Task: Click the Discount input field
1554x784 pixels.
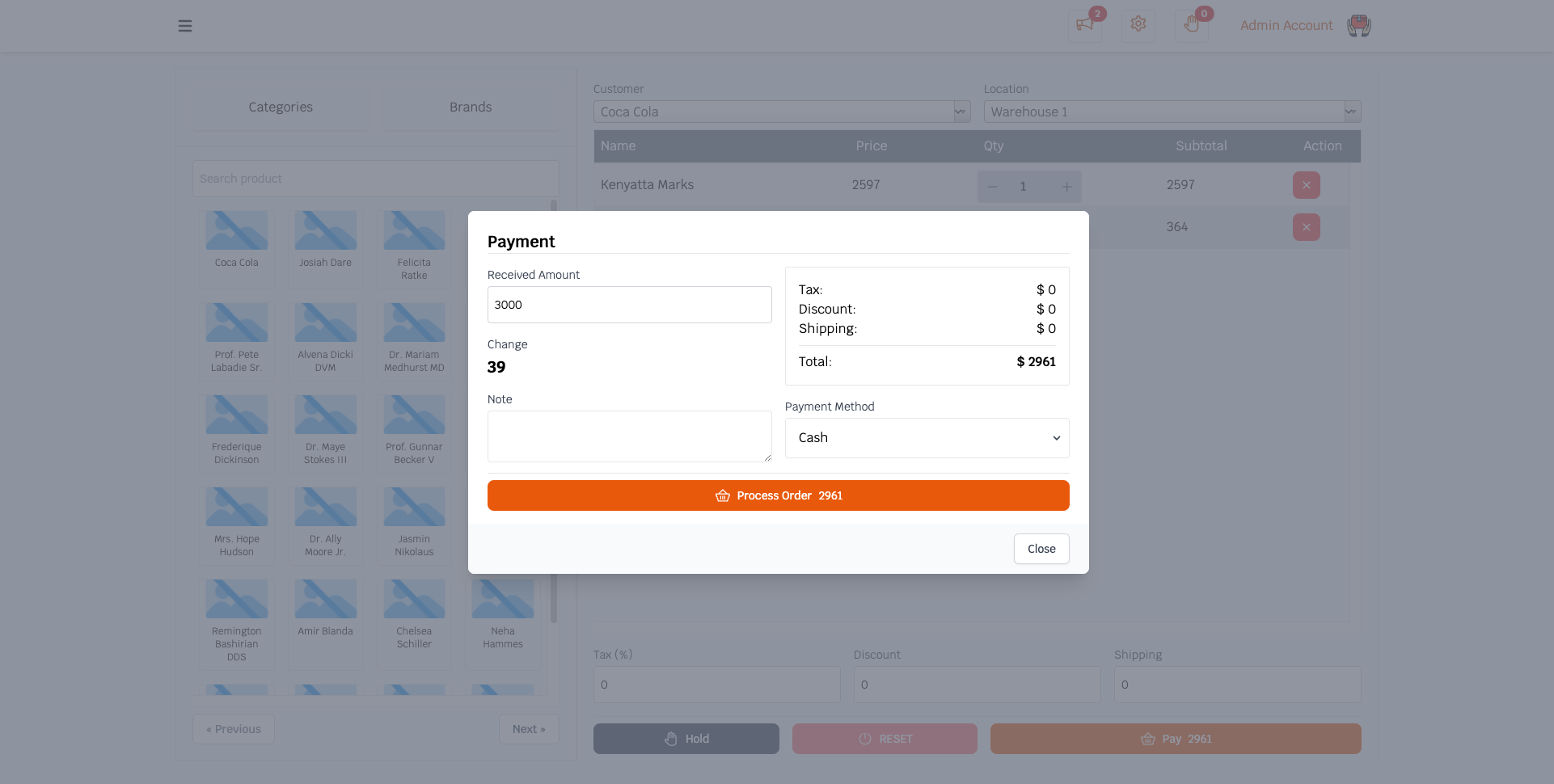Action: click(978, 685)
